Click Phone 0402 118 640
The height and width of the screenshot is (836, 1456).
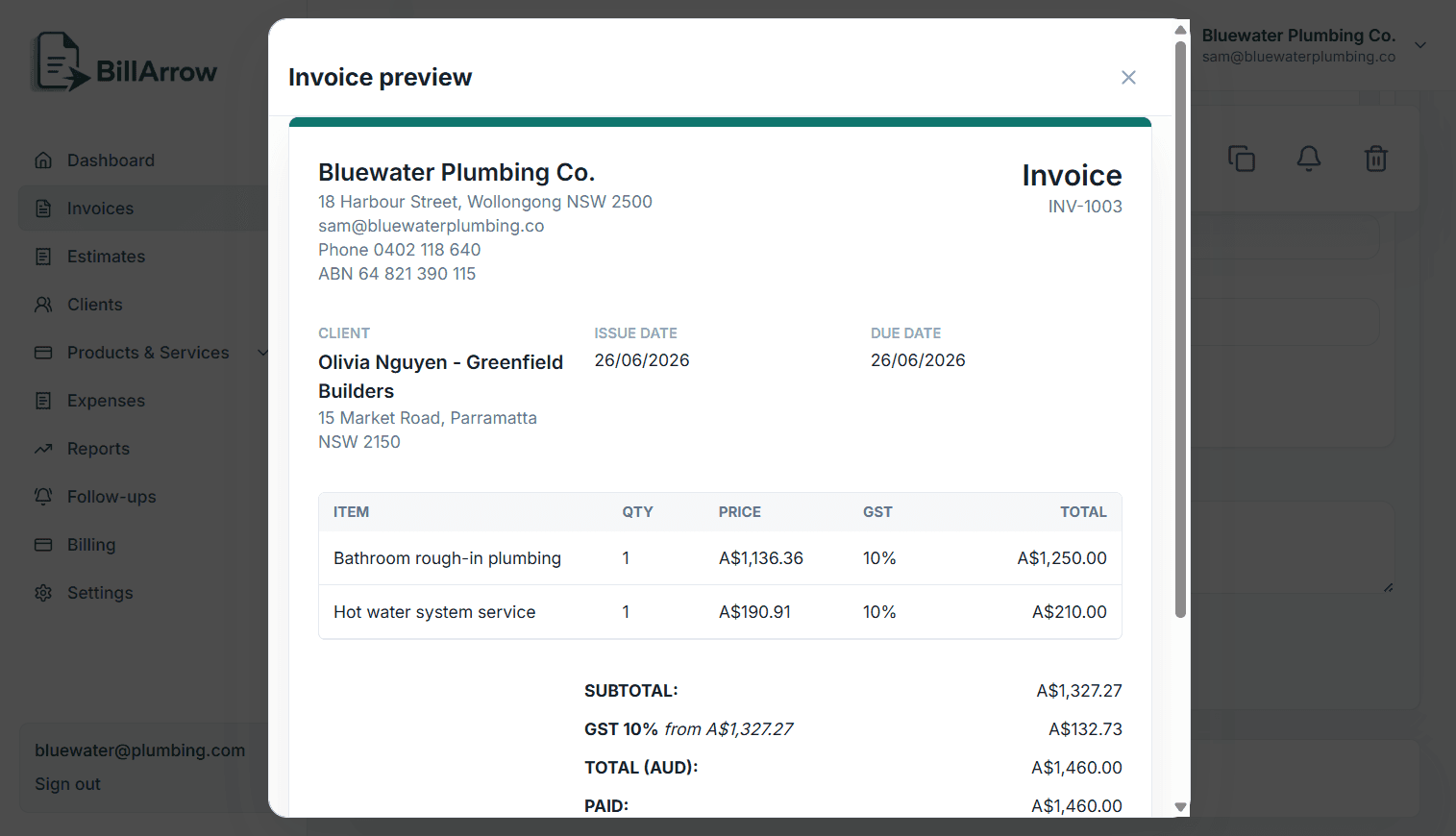point(400,250)
